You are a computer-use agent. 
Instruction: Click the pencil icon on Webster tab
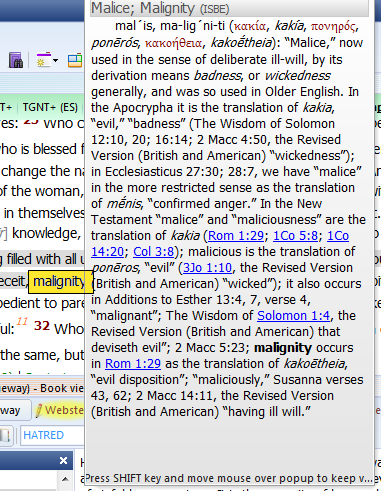pyautogui.click(x=39, y=410)
